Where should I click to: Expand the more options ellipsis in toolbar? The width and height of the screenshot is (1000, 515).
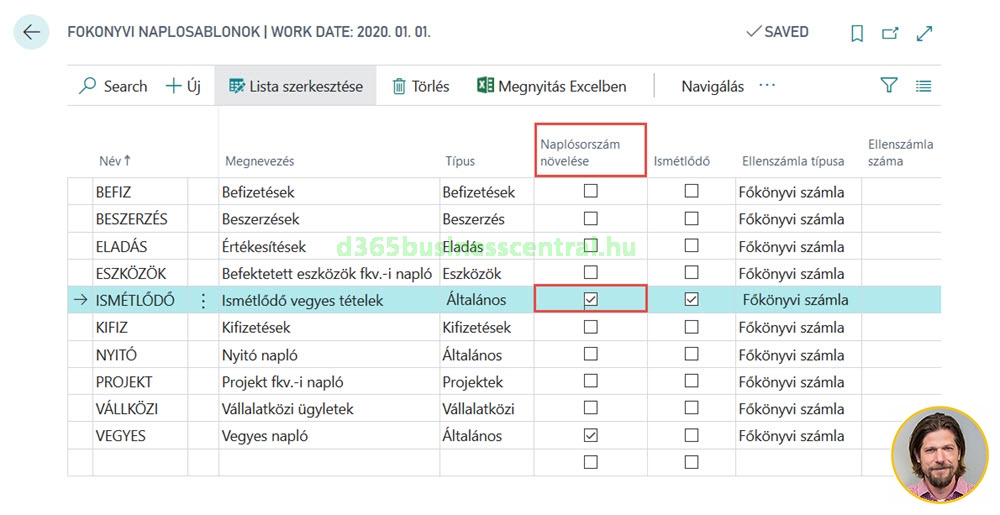coord(767,86)
